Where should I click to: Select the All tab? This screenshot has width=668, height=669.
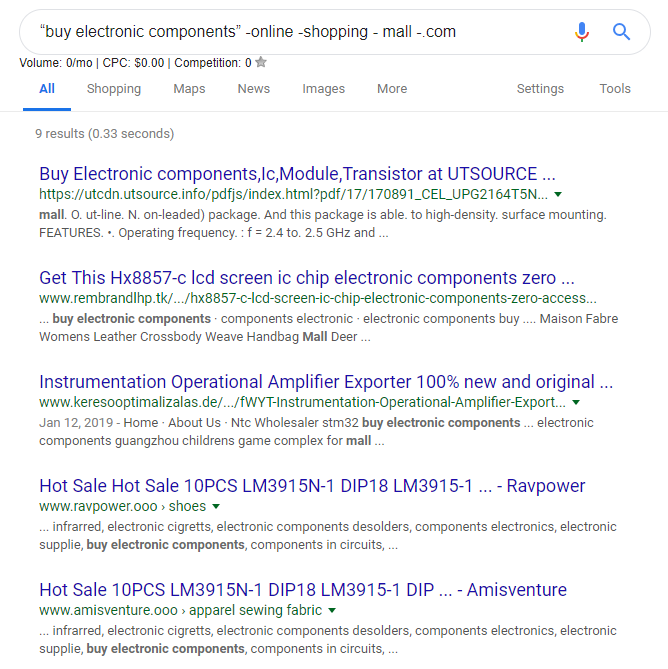pyautogui.click(x=47, y=89)
